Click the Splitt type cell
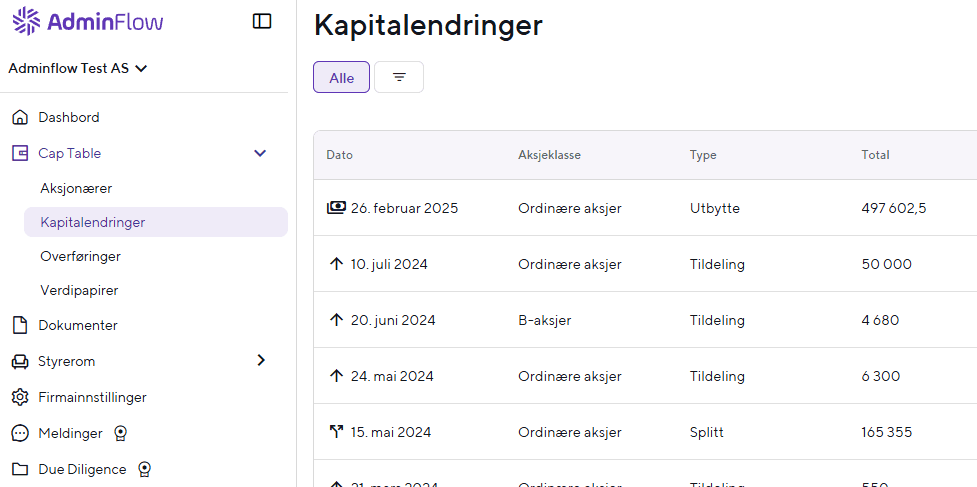This screenshot has height=487, width=977. point(707,432)
